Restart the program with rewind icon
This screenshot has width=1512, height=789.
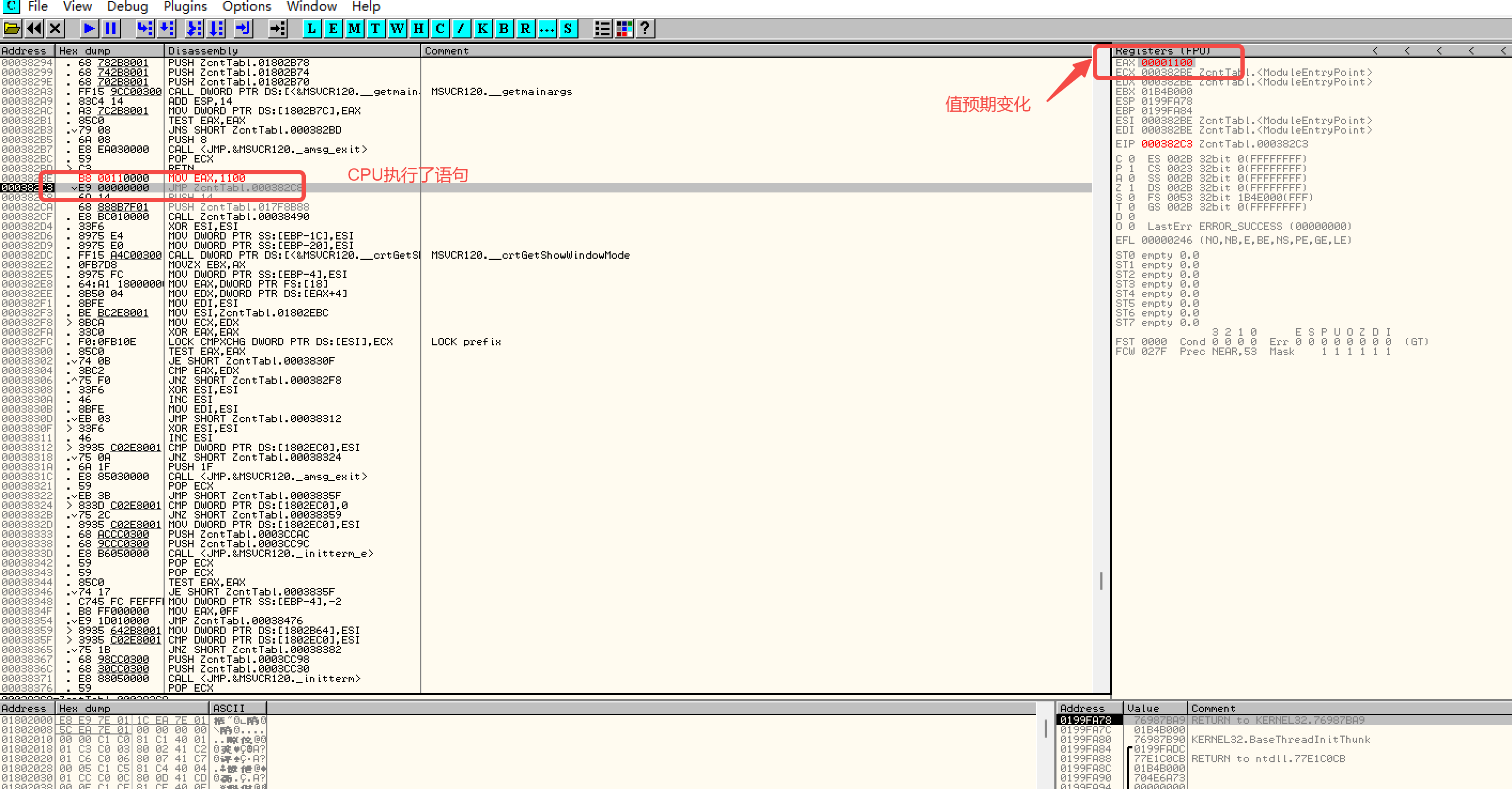click(x=34, y=28)
